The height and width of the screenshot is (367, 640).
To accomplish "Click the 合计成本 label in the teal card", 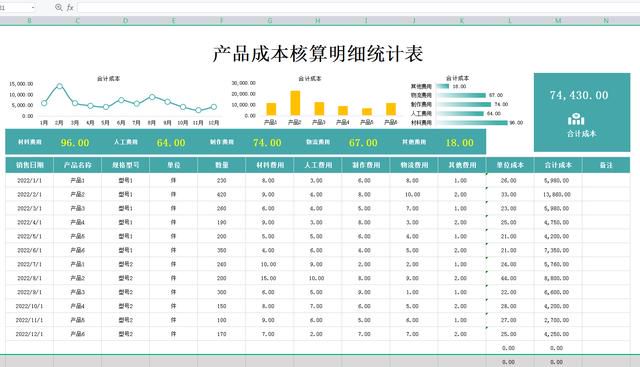I will 582,133.
